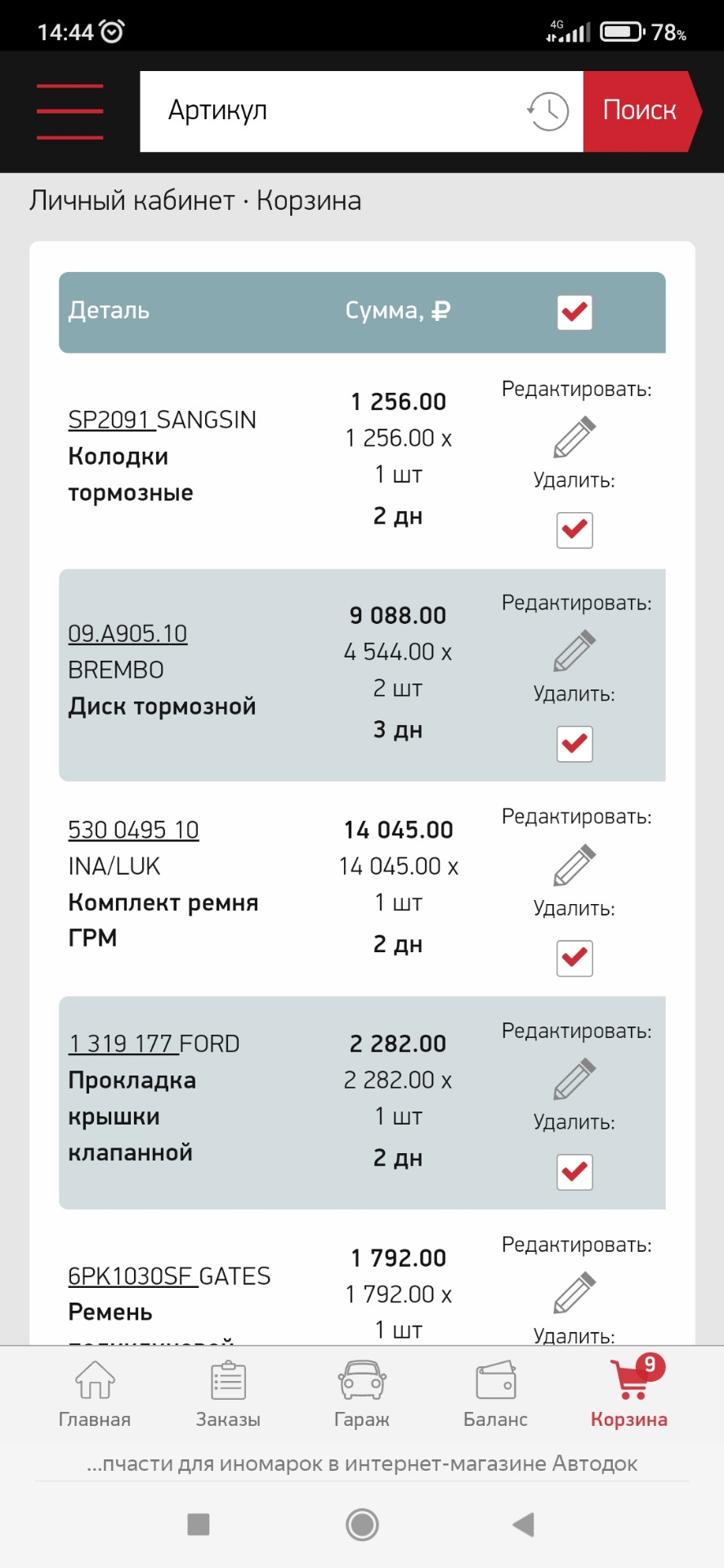Toggle select-all checkbox in table header
The width and height of the screenshot is (724, 1568).
(574, 312)
